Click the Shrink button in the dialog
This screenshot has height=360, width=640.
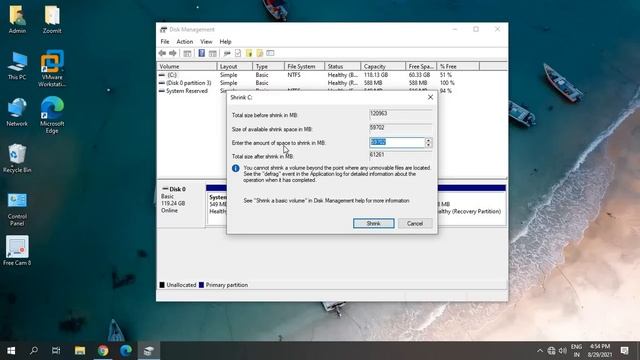tap(373, 223)
